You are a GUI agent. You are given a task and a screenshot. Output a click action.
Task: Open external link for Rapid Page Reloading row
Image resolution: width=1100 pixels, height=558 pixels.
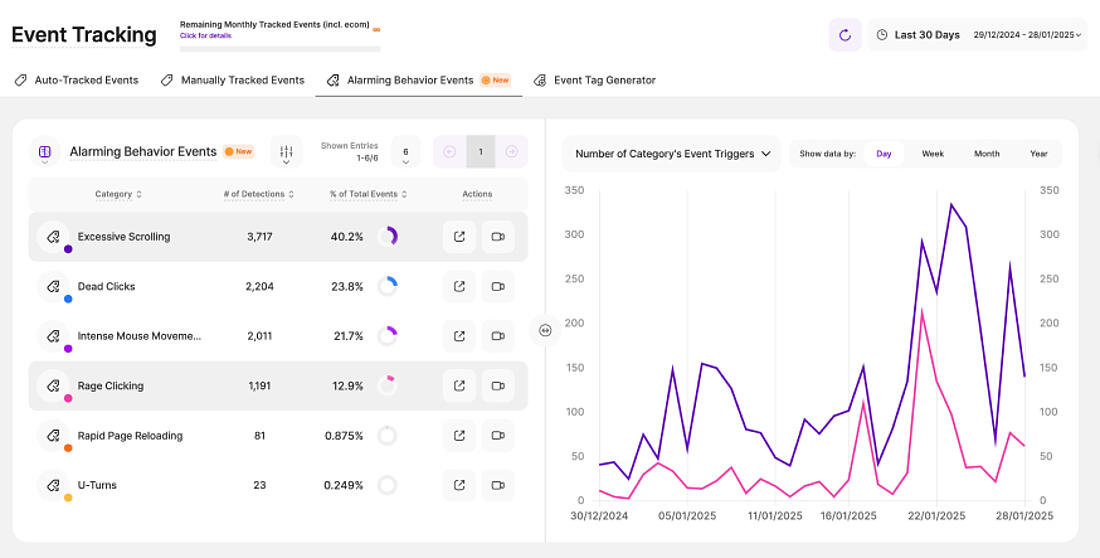(460, 435)
